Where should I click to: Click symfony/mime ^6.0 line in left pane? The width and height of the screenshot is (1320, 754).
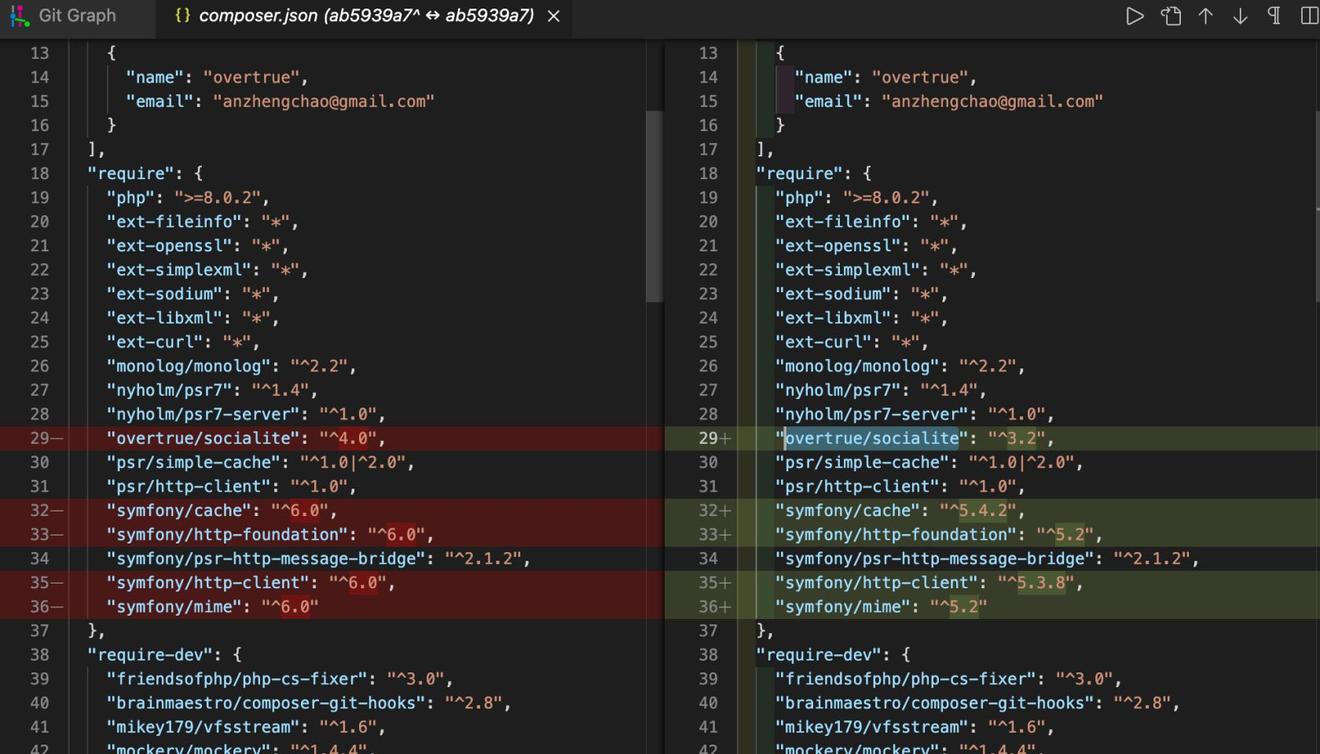212,607
